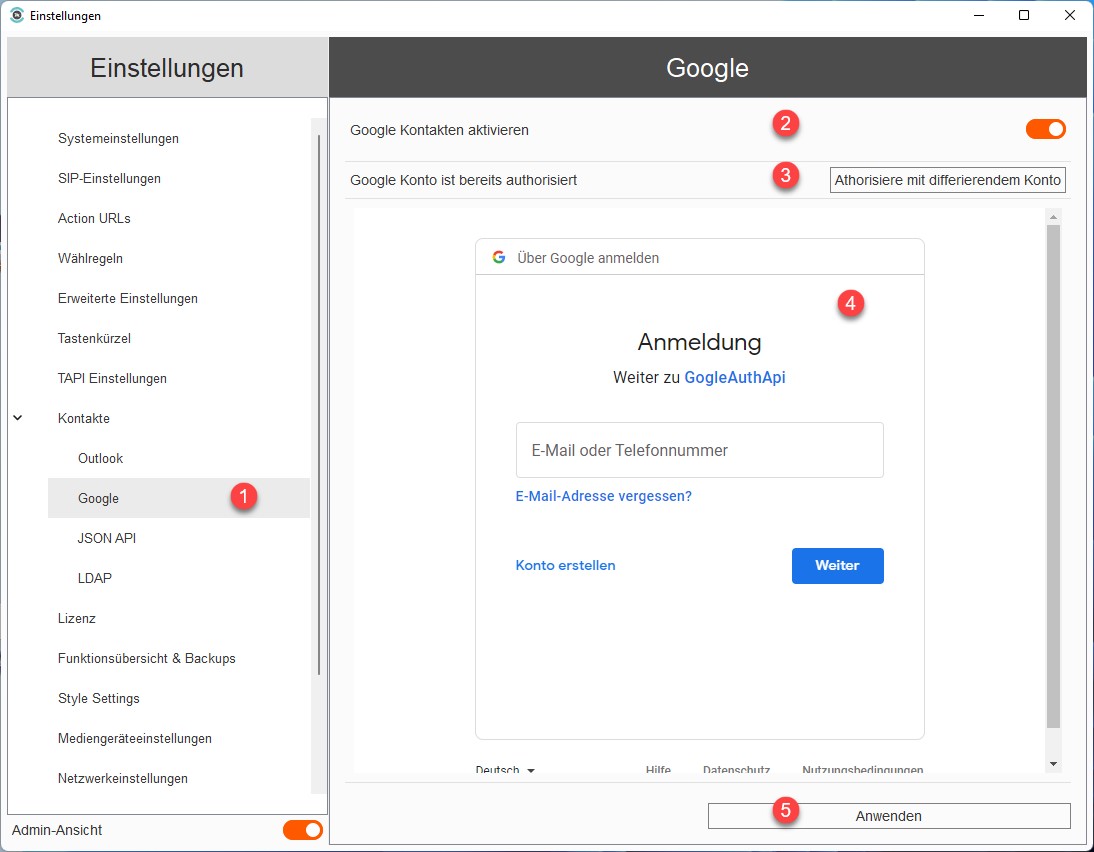This screenshot has width=1094, height=852.
Task: Open SIP-Einstellungen page
Action: [x=109, y=178]
